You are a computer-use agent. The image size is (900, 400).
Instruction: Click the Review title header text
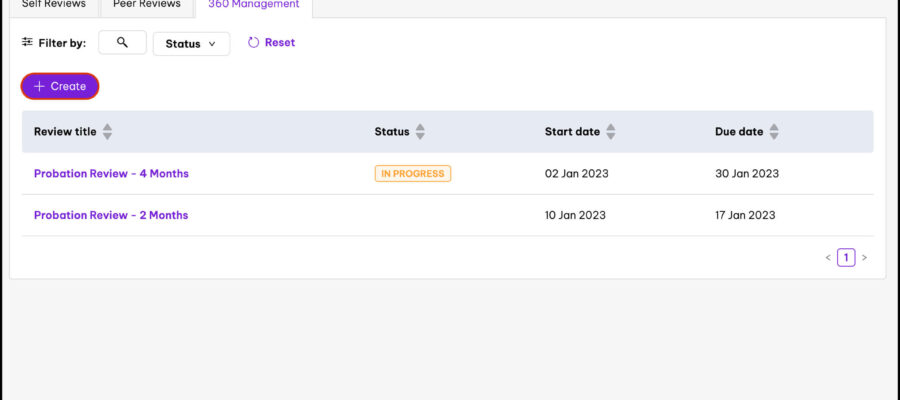pyautogui.click(x=65, y=131)
